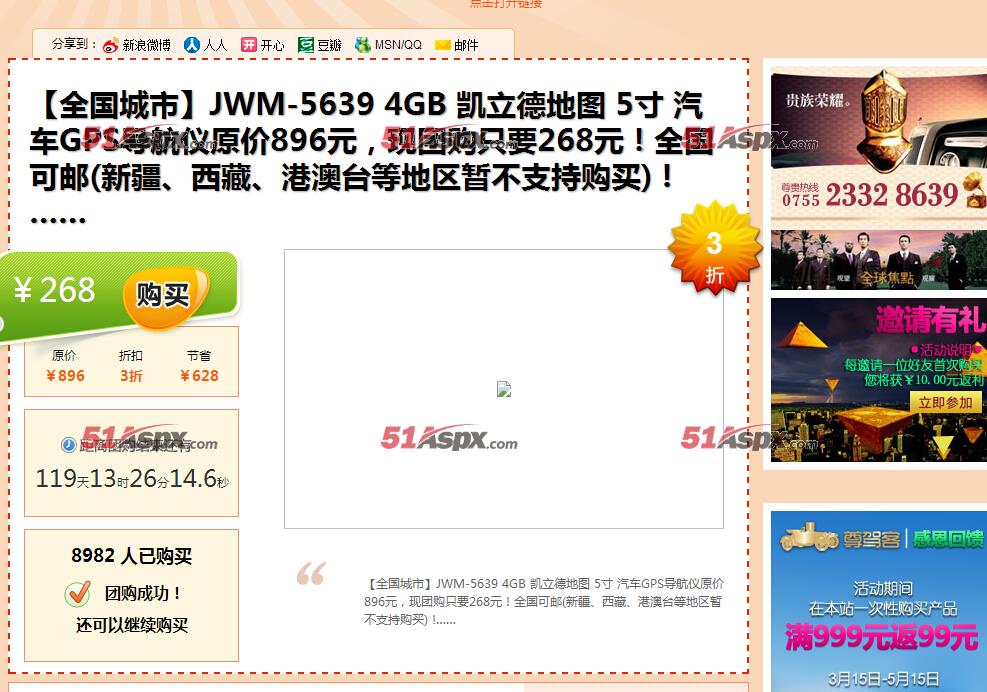Click the email envelope share icon

point(443,45)
